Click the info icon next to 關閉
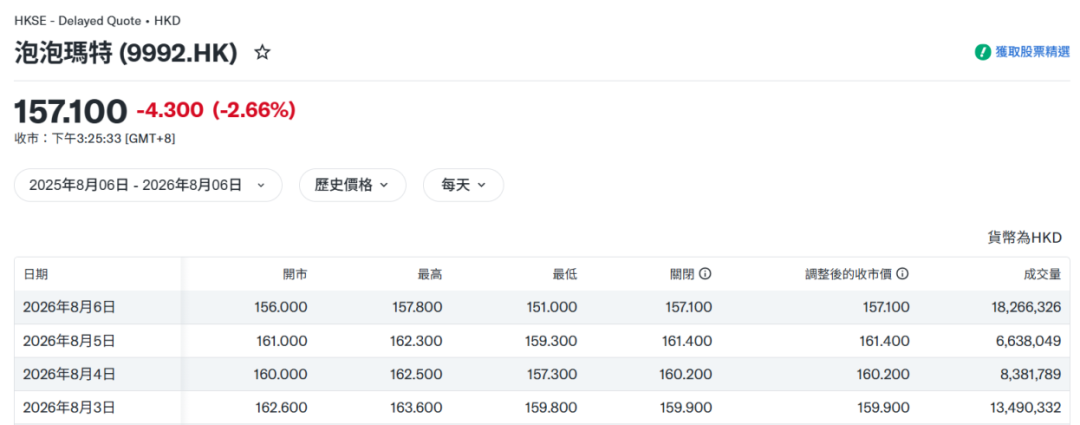 [x=705, y=274]
